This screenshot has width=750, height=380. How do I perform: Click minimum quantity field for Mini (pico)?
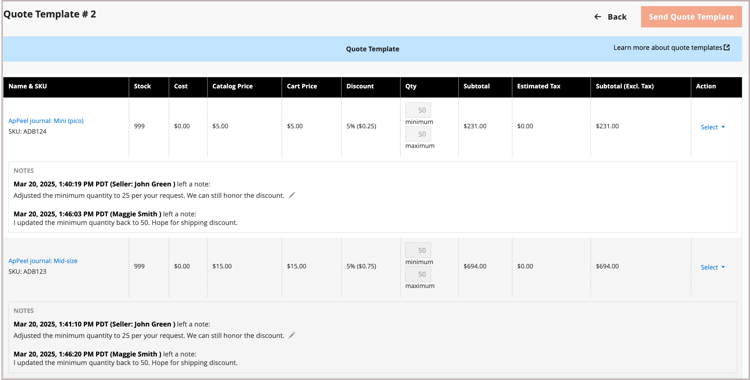point(418,110)
